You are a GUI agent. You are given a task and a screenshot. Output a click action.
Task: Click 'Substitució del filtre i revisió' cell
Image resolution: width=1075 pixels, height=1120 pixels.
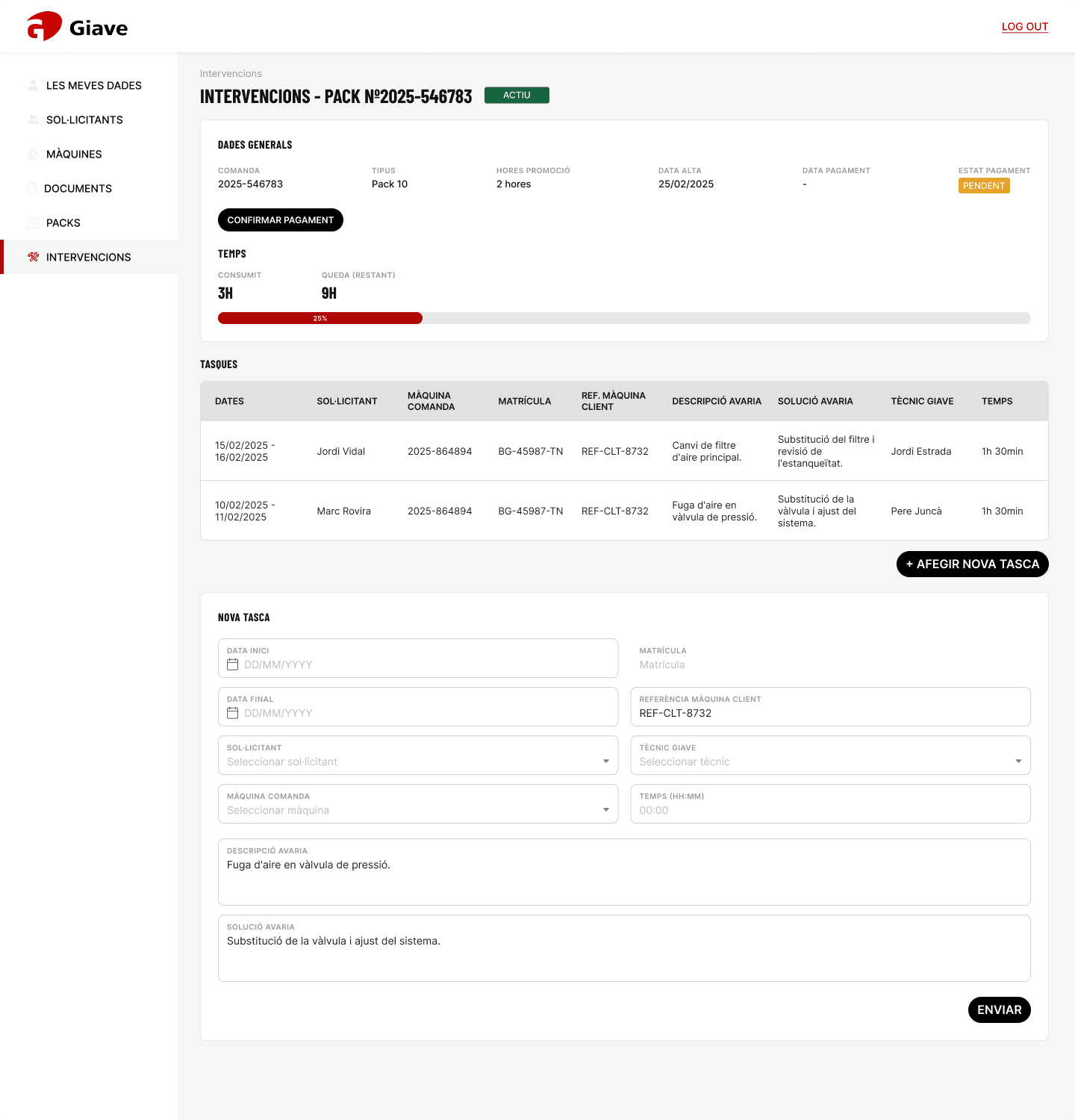[x=826, y=451]
